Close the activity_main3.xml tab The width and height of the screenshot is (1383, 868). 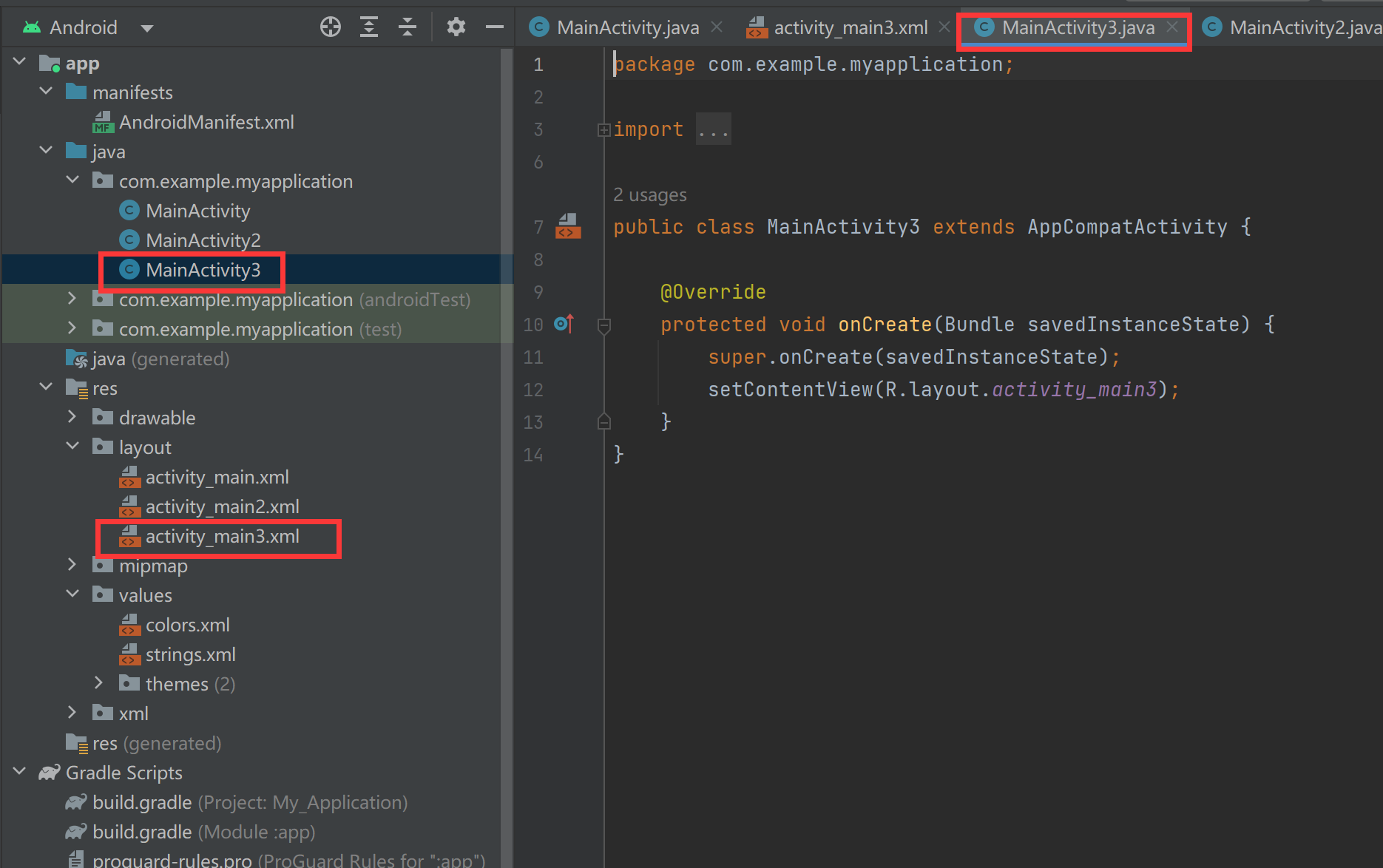tap(944, 27)
